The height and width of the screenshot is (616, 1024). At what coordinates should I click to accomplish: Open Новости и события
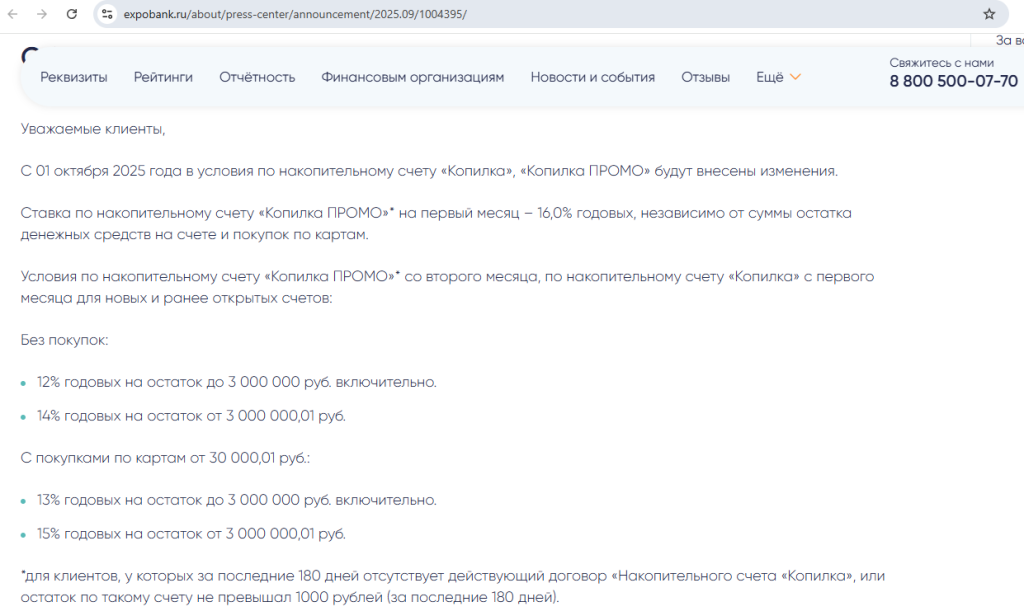click(592, 77)
